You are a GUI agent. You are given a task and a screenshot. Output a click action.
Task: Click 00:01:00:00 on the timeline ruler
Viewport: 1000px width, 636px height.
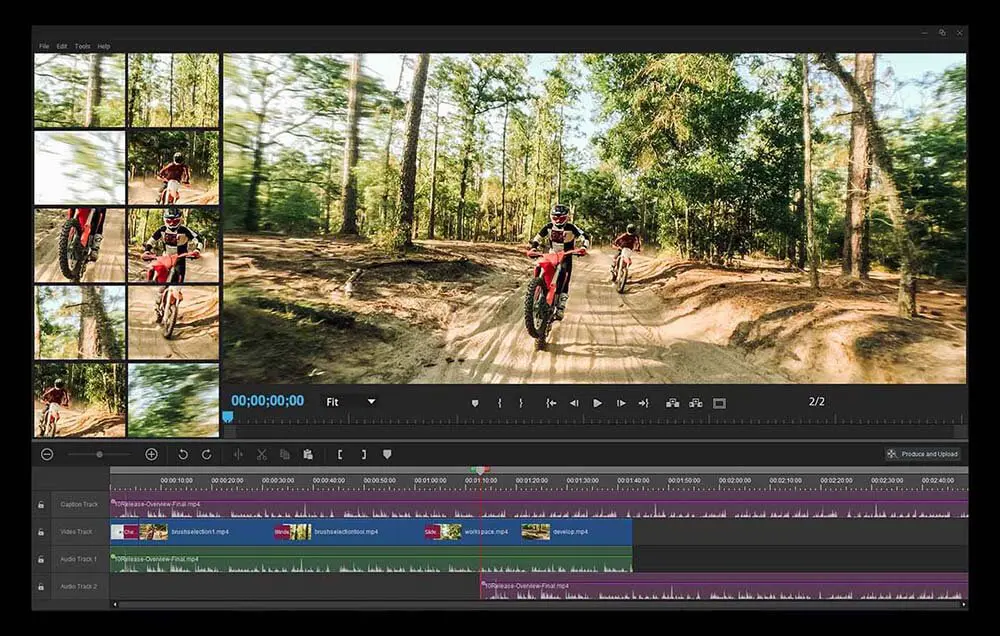coord(430,480)
